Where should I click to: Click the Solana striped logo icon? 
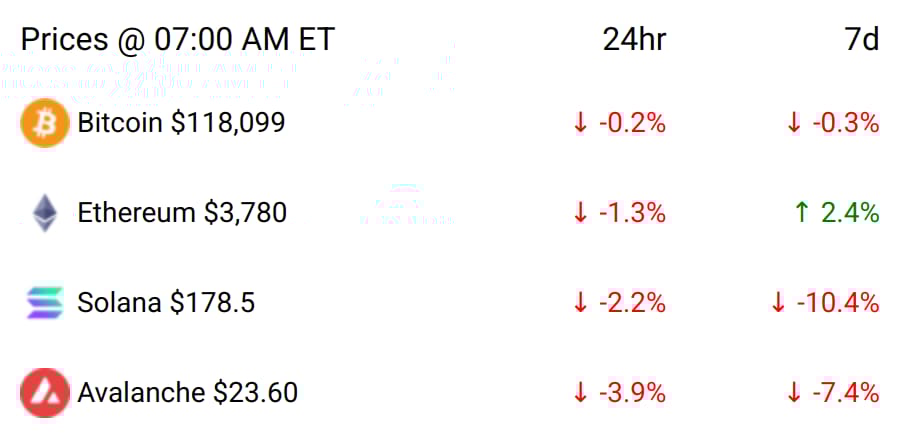pyautogui.click(x=45, y=303)
